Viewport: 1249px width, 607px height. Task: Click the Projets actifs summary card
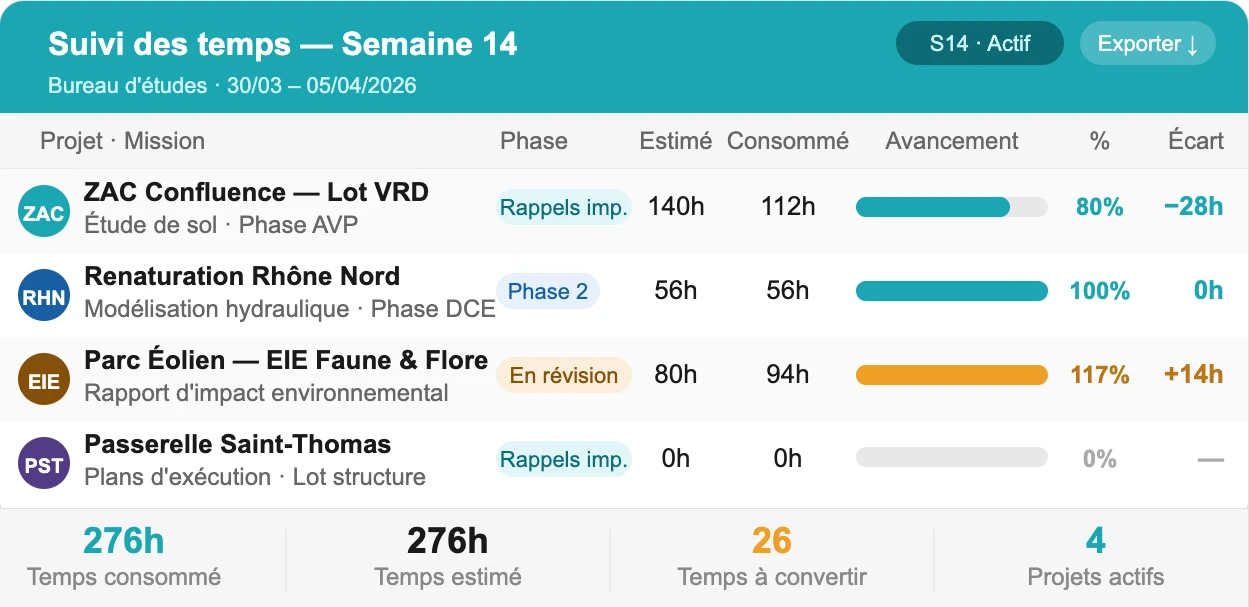click(1095, 557)
